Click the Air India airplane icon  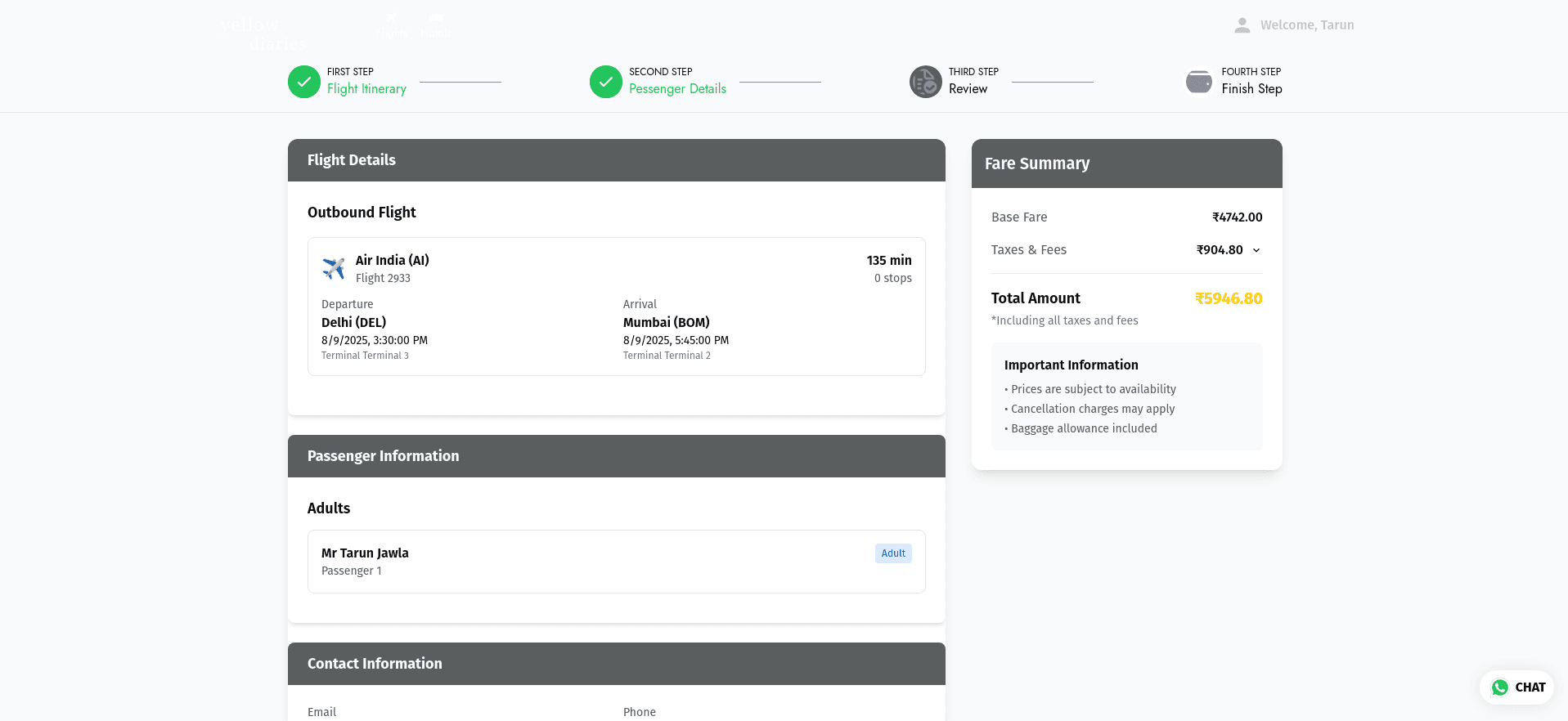click(334, 268)
